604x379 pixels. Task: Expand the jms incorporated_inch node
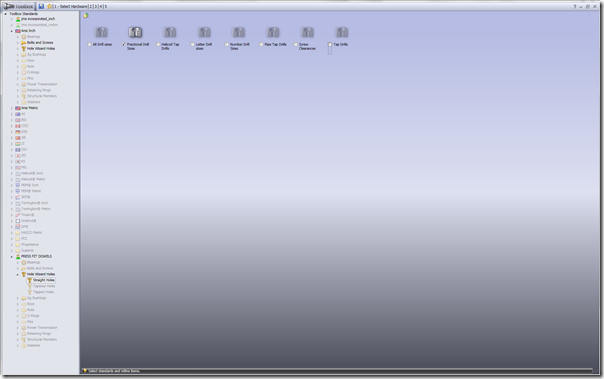pyautogui.click(x=12, y=19)
